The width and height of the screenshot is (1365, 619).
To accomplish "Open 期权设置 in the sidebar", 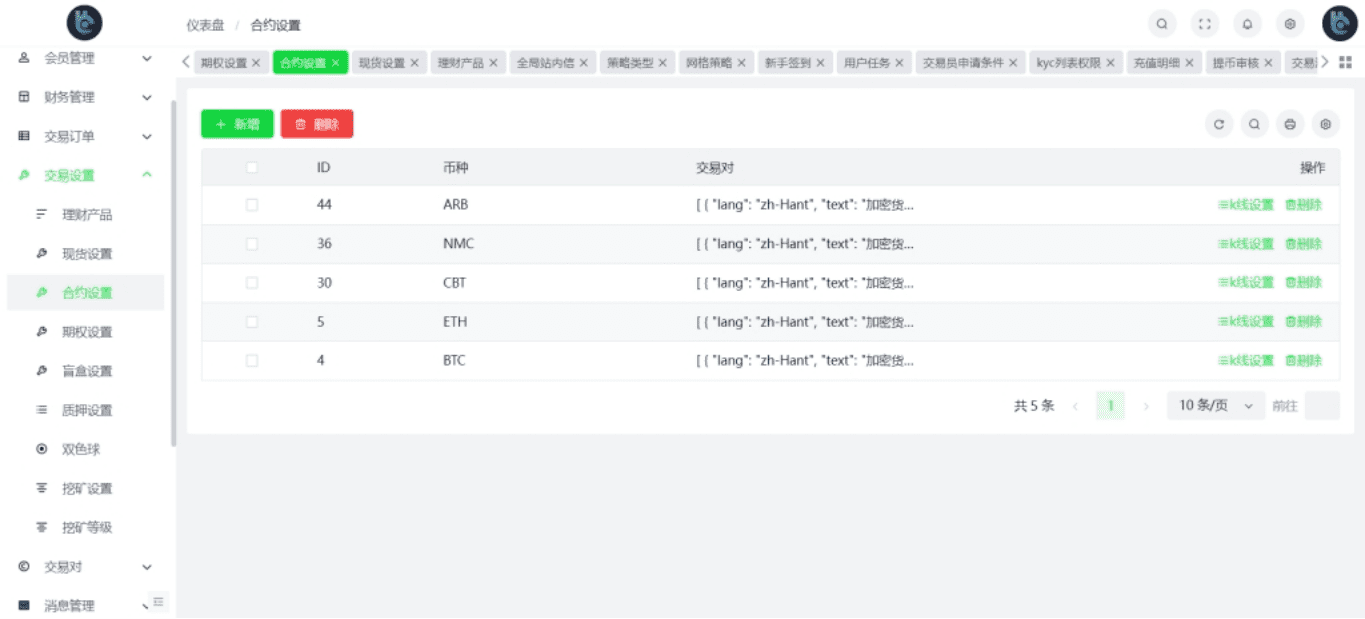I will click(x=85, y=332).
